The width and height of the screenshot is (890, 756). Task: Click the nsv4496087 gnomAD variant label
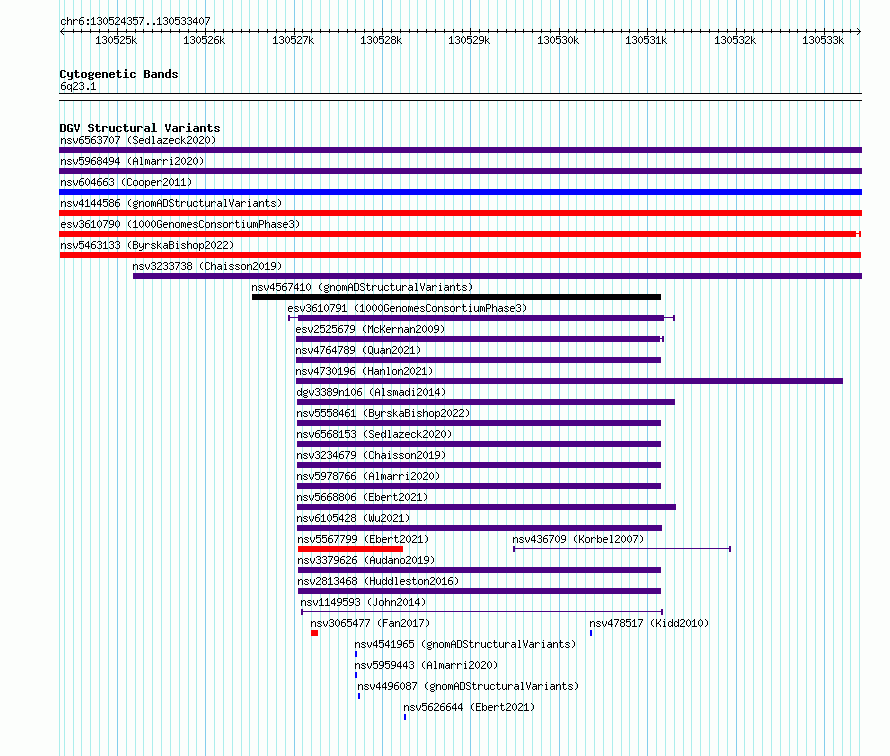click(468, 686)
